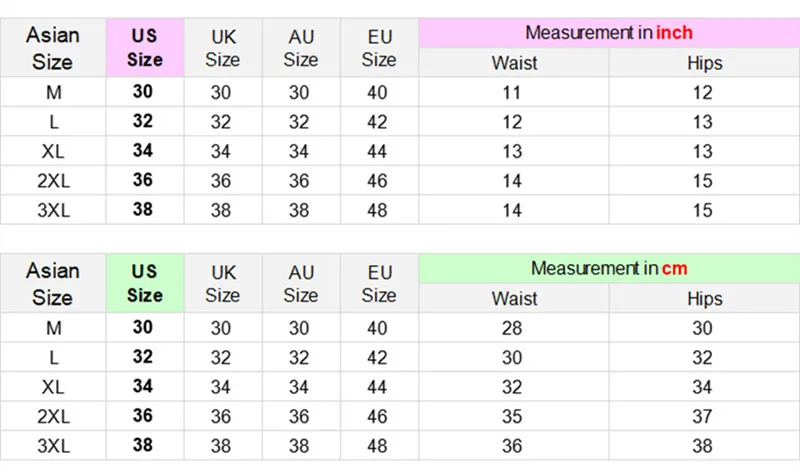Select the Measurement in inch header
The height and width of the screenshot is (474, 800).
point(608,33)
